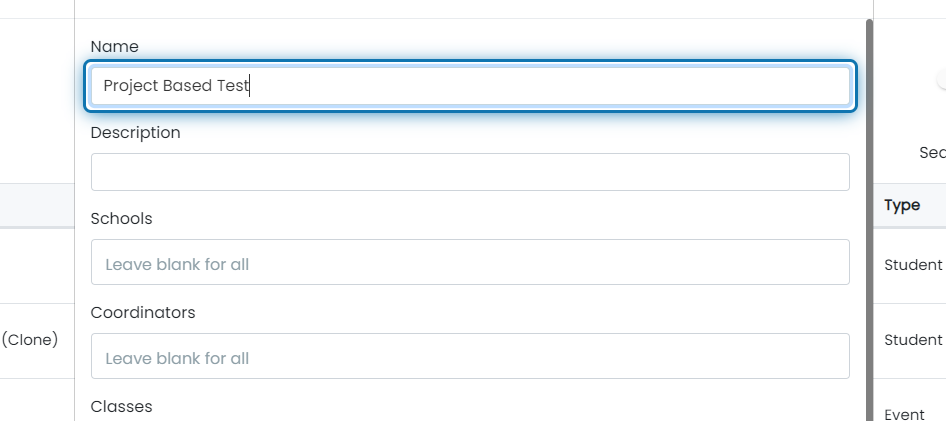Click the Name field label
Viewport: 946px width, 421px height.
tap(114, 46)
